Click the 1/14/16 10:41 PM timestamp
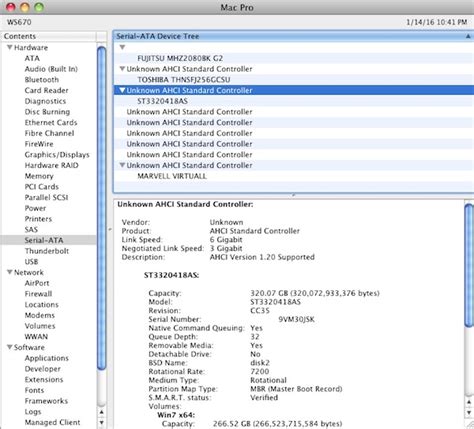 [436, 22]
